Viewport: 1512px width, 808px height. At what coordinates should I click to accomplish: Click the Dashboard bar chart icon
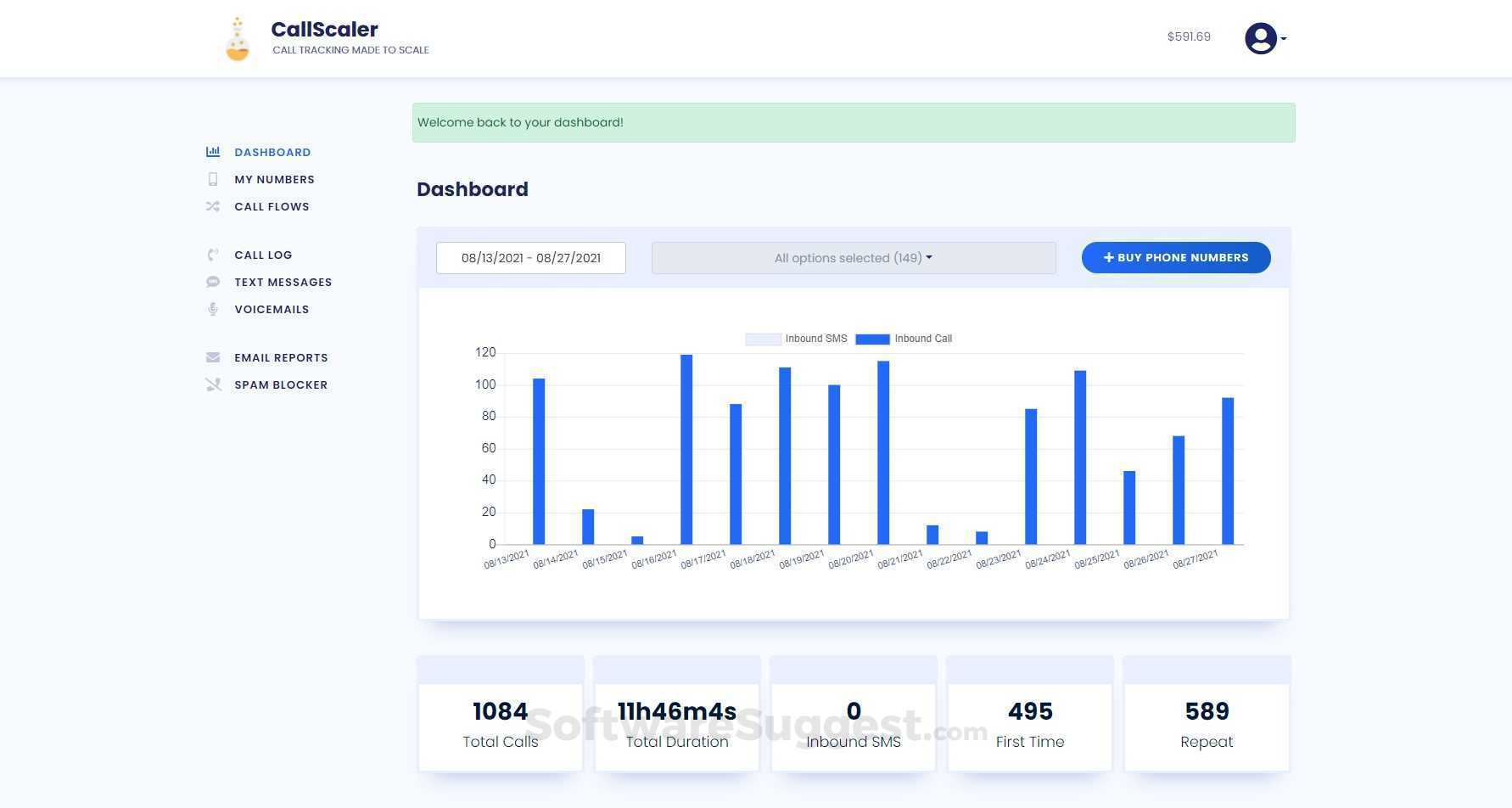click(x=212, y=152)
